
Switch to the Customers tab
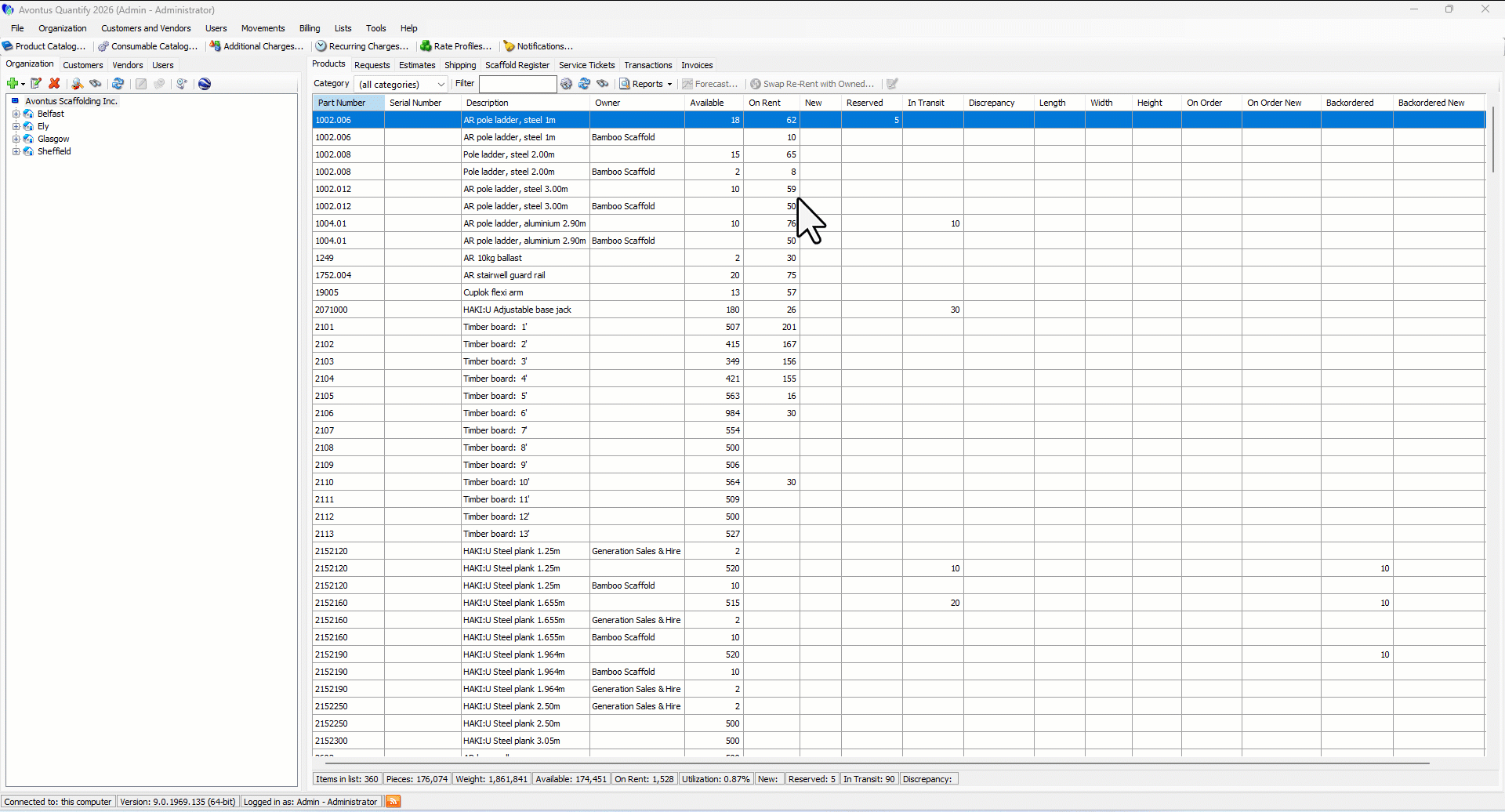click(83, 65)
